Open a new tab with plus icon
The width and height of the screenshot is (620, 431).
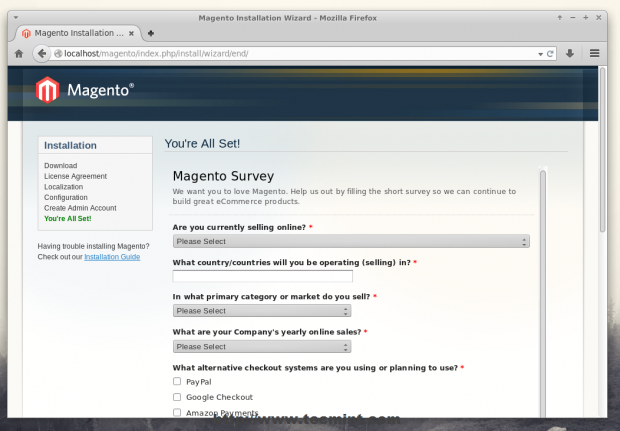(151, 33)
